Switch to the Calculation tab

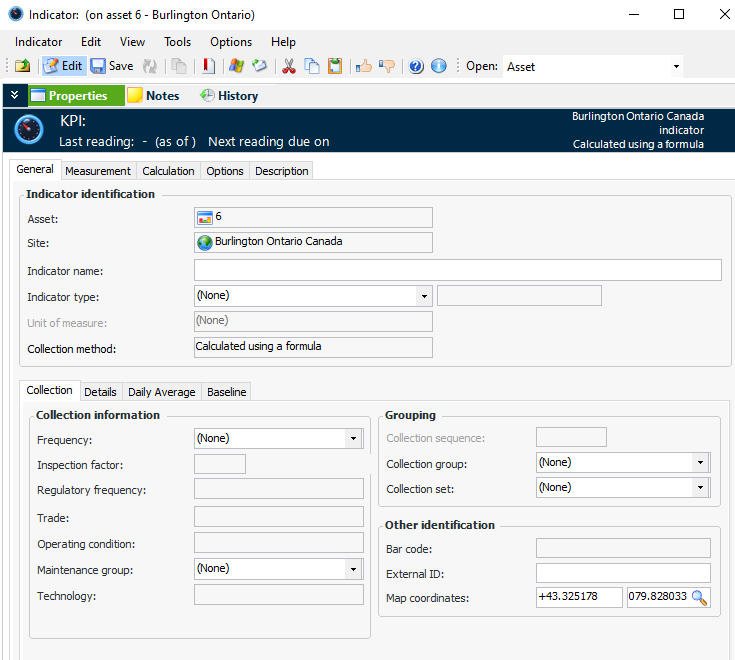168,171
